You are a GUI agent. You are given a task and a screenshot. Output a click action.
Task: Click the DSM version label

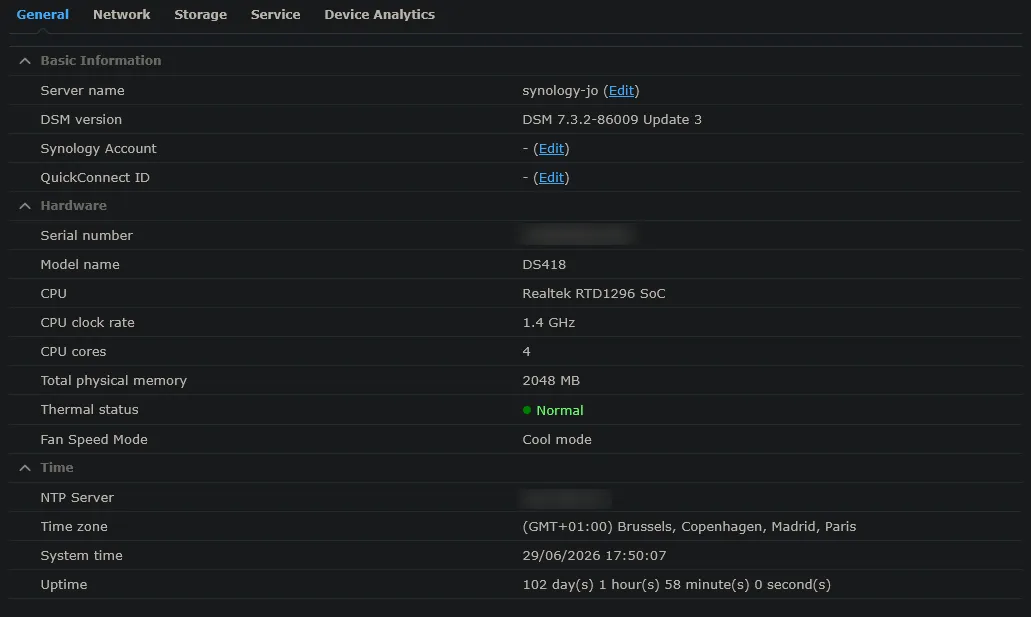pos(81,120)
